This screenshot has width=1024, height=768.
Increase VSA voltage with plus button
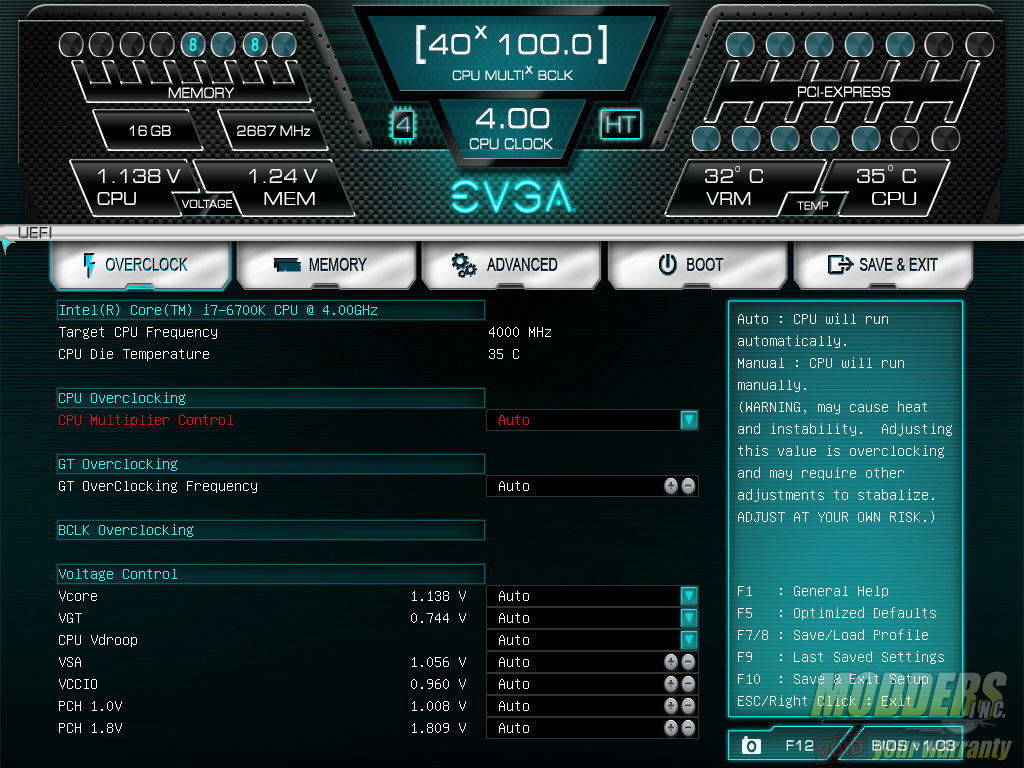(x=671, y=662)
